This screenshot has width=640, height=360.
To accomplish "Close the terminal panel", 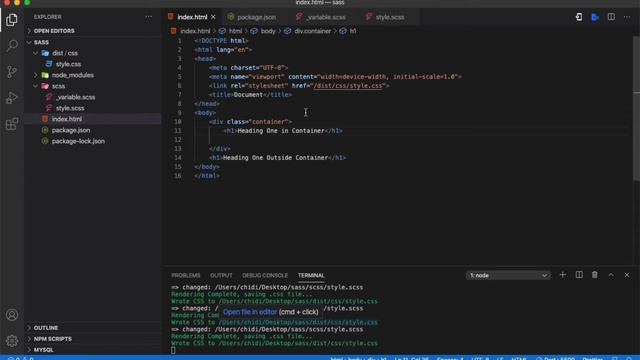I will [627, 275].
